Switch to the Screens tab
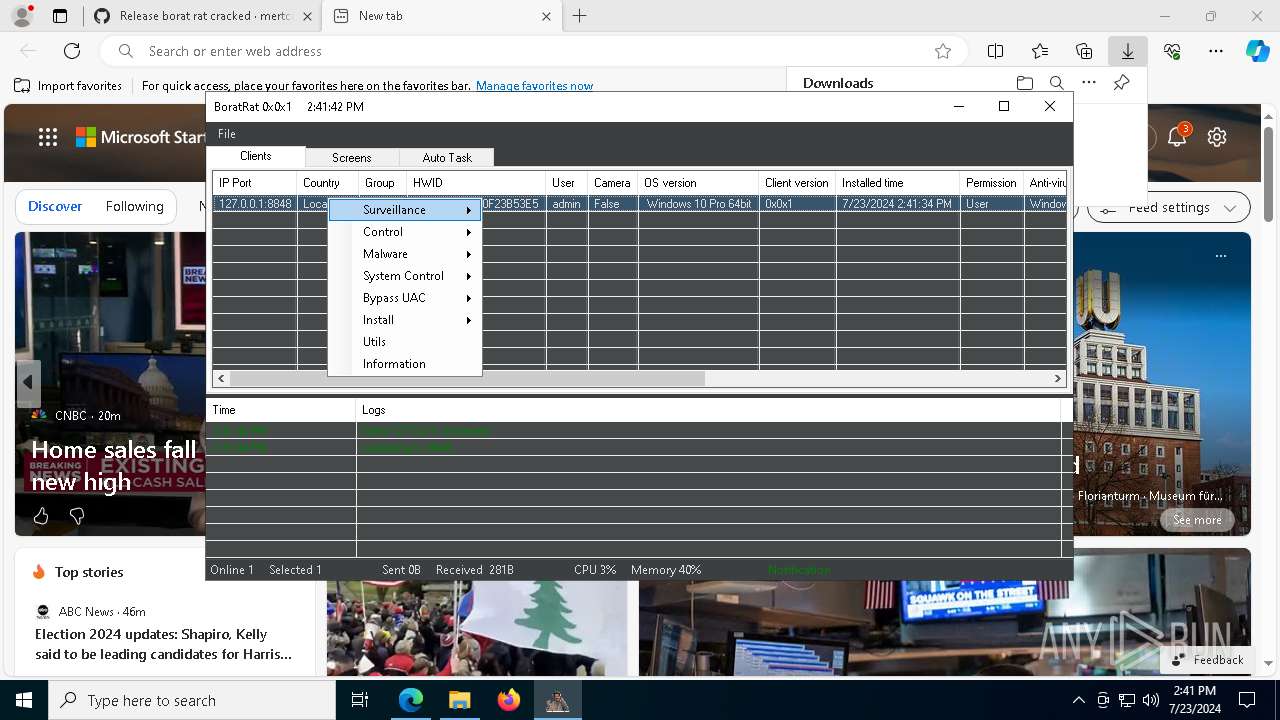Screen dimensions: 1280x720 point(352,158)
